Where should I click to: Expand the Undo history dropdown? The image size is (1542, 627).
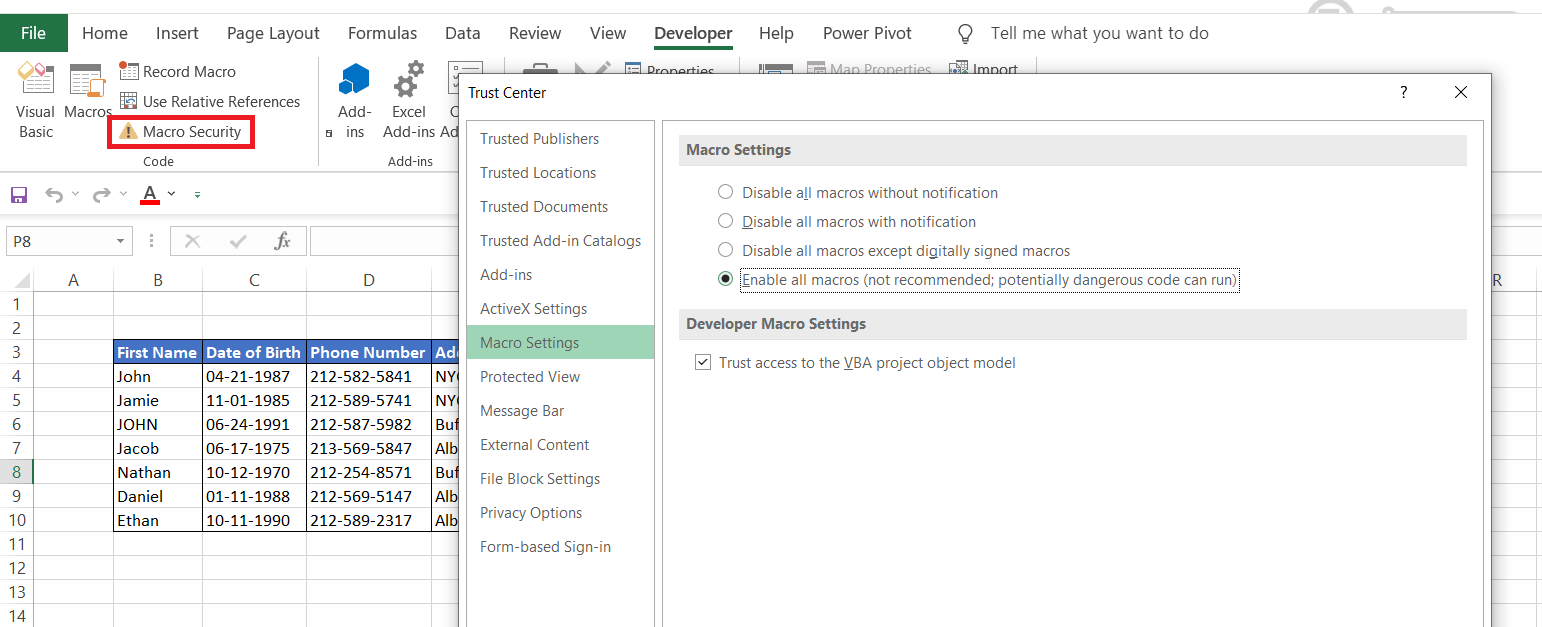[x=75, y=194]
